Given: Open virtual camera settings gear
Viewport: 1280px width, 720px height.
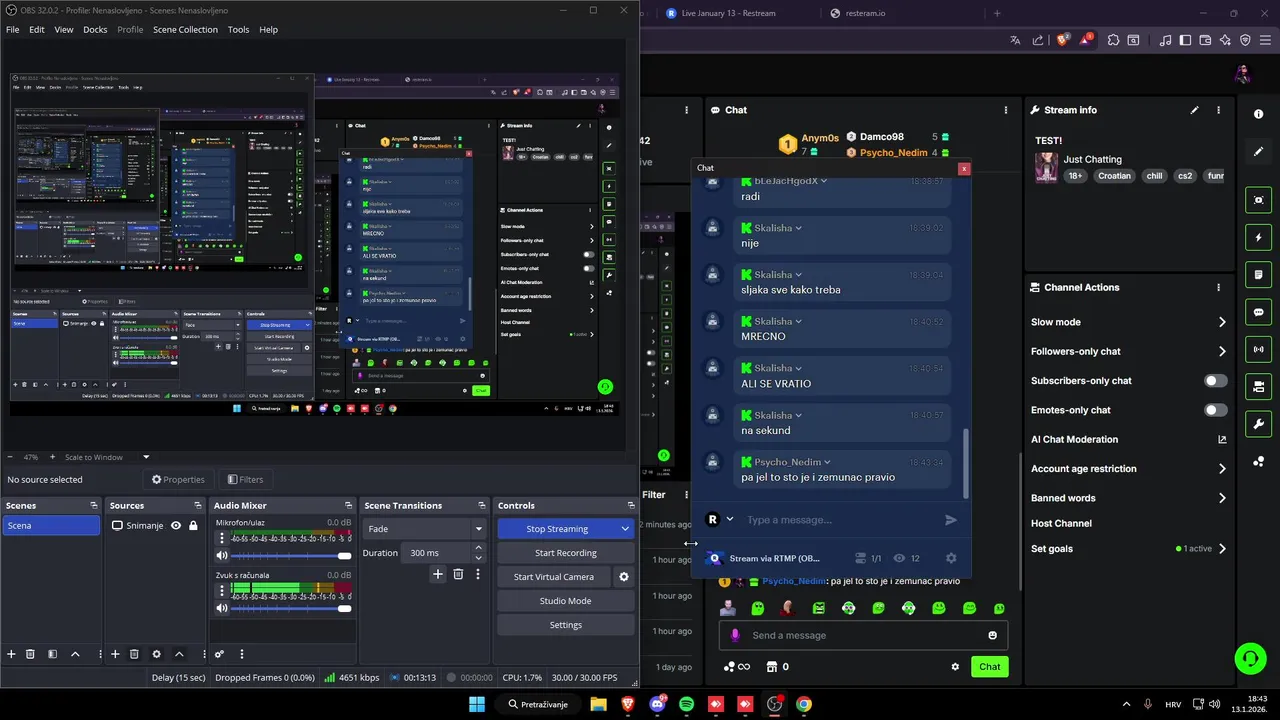Looking at the screenshot, I should 624,577.
